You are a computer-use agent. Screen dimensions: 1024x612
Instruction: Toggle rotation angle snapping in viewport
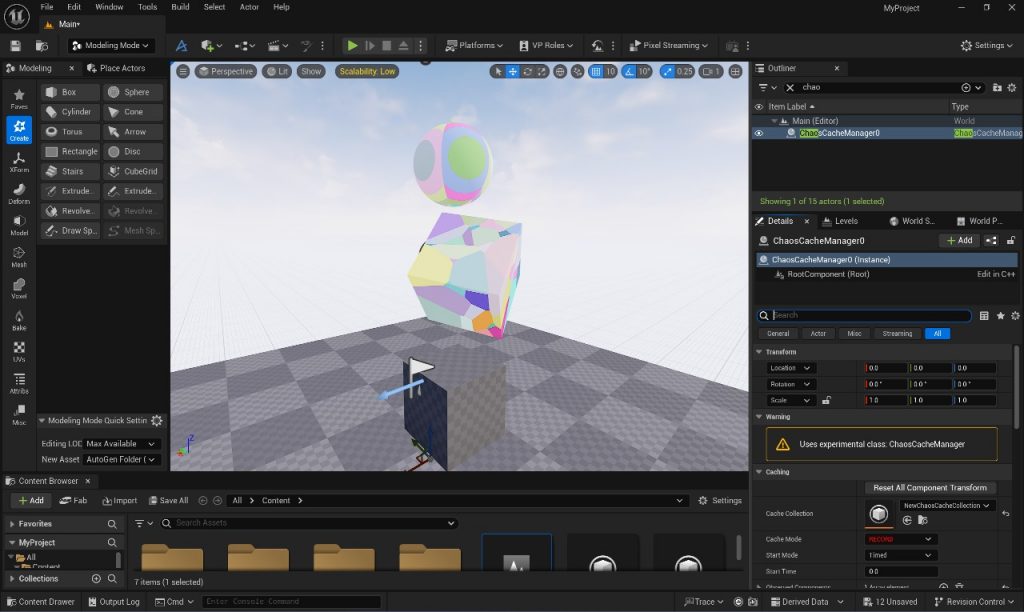628,71
